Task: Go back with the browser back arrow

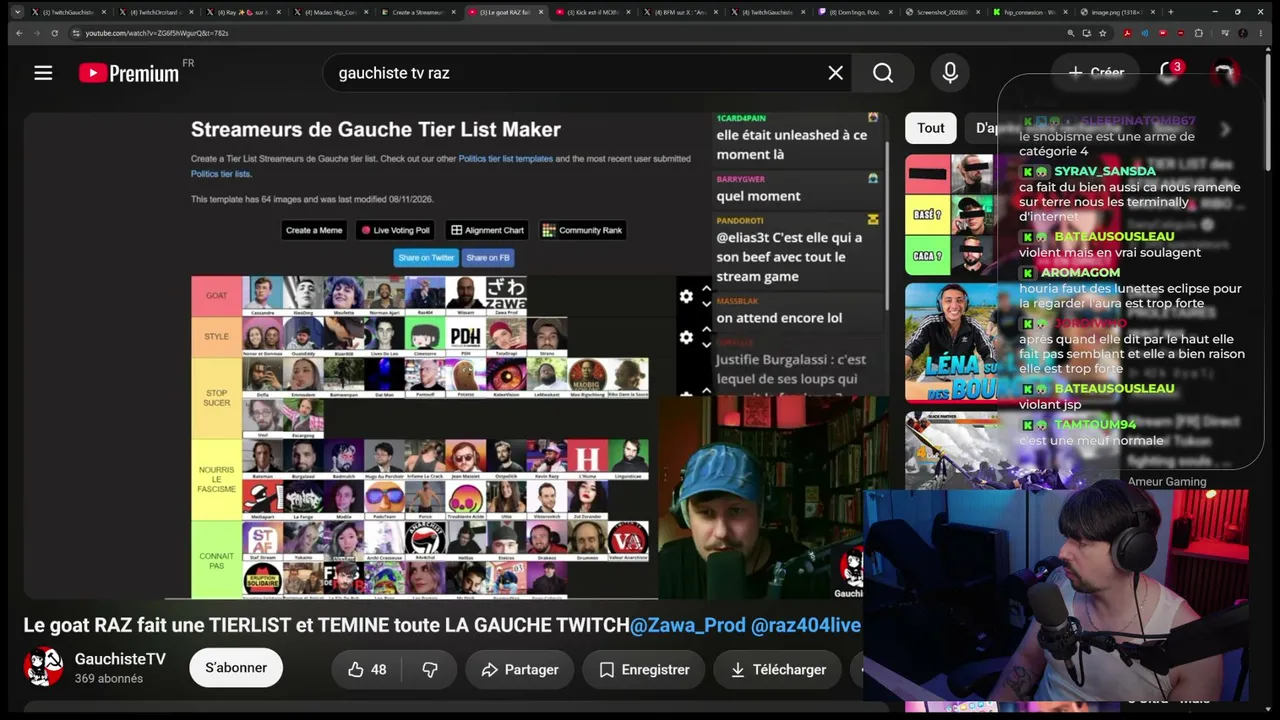Action: click(17, 33)
